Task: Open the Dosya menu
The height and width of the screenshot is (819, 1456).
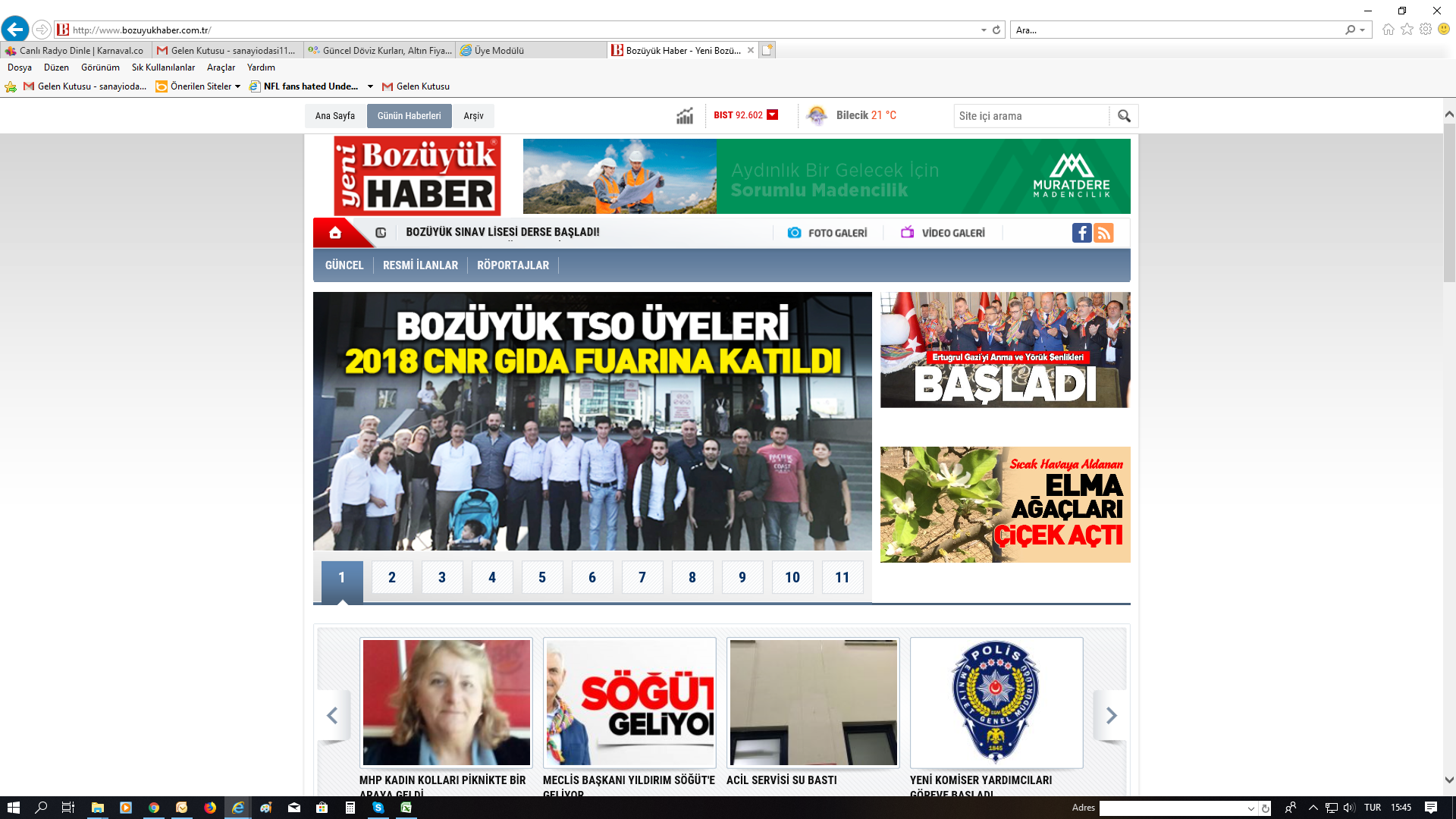Action: [x=20, y=67]
